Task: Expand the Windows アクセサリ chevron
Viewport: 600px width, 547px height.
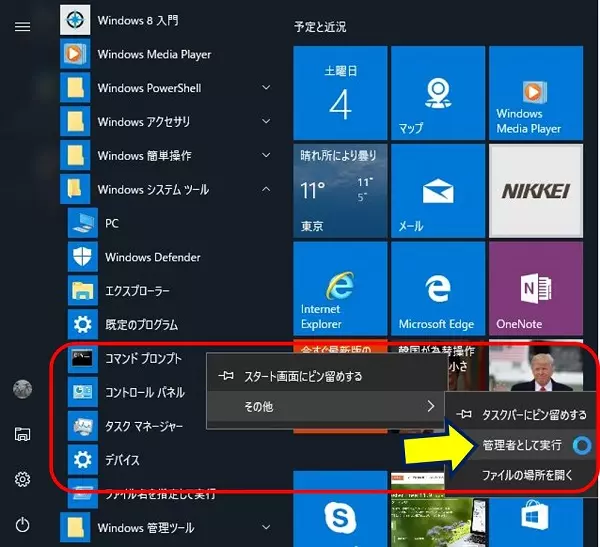Action: coord(266,121)
